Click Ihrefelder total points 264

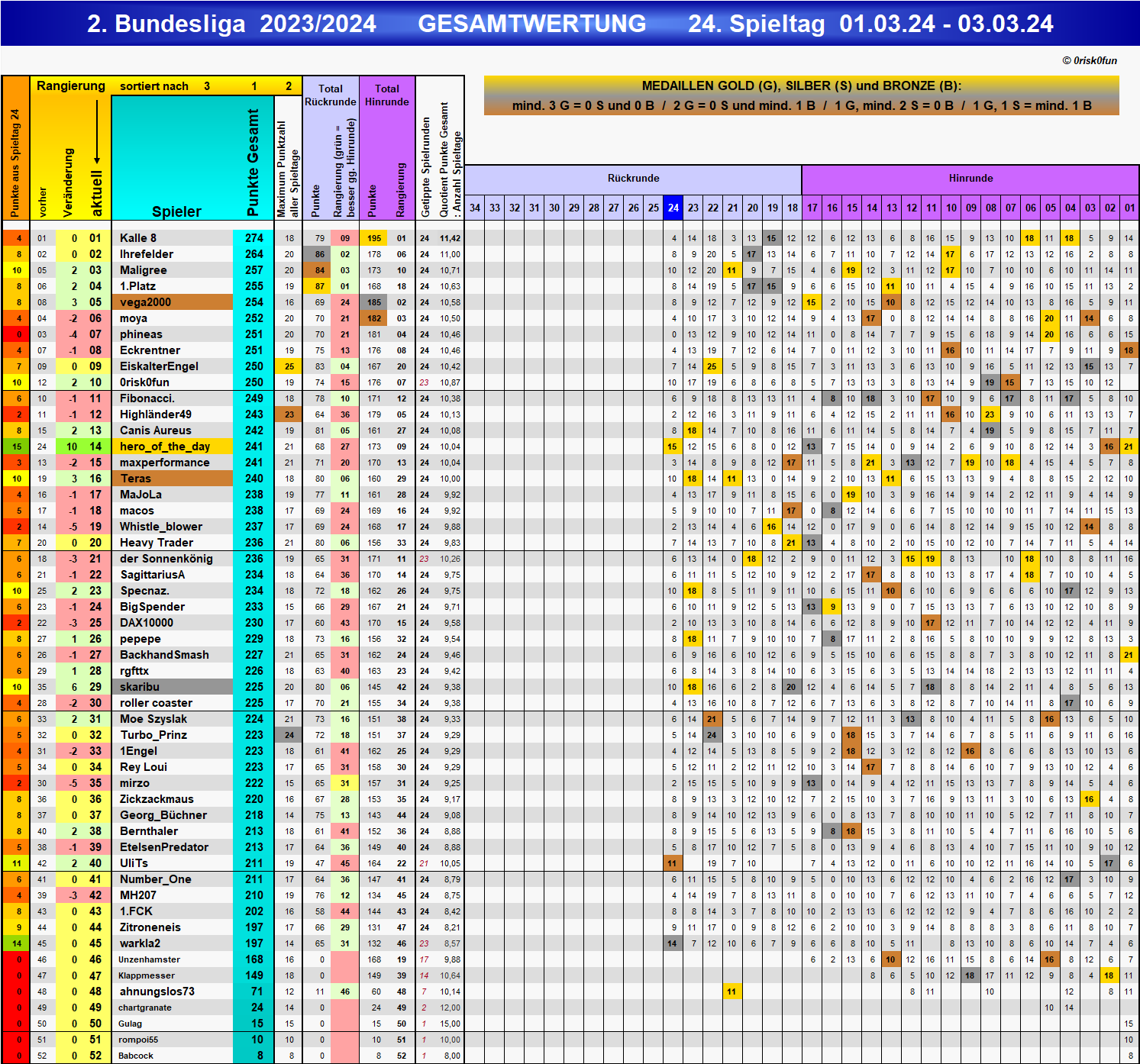click(x=254, y=254)
